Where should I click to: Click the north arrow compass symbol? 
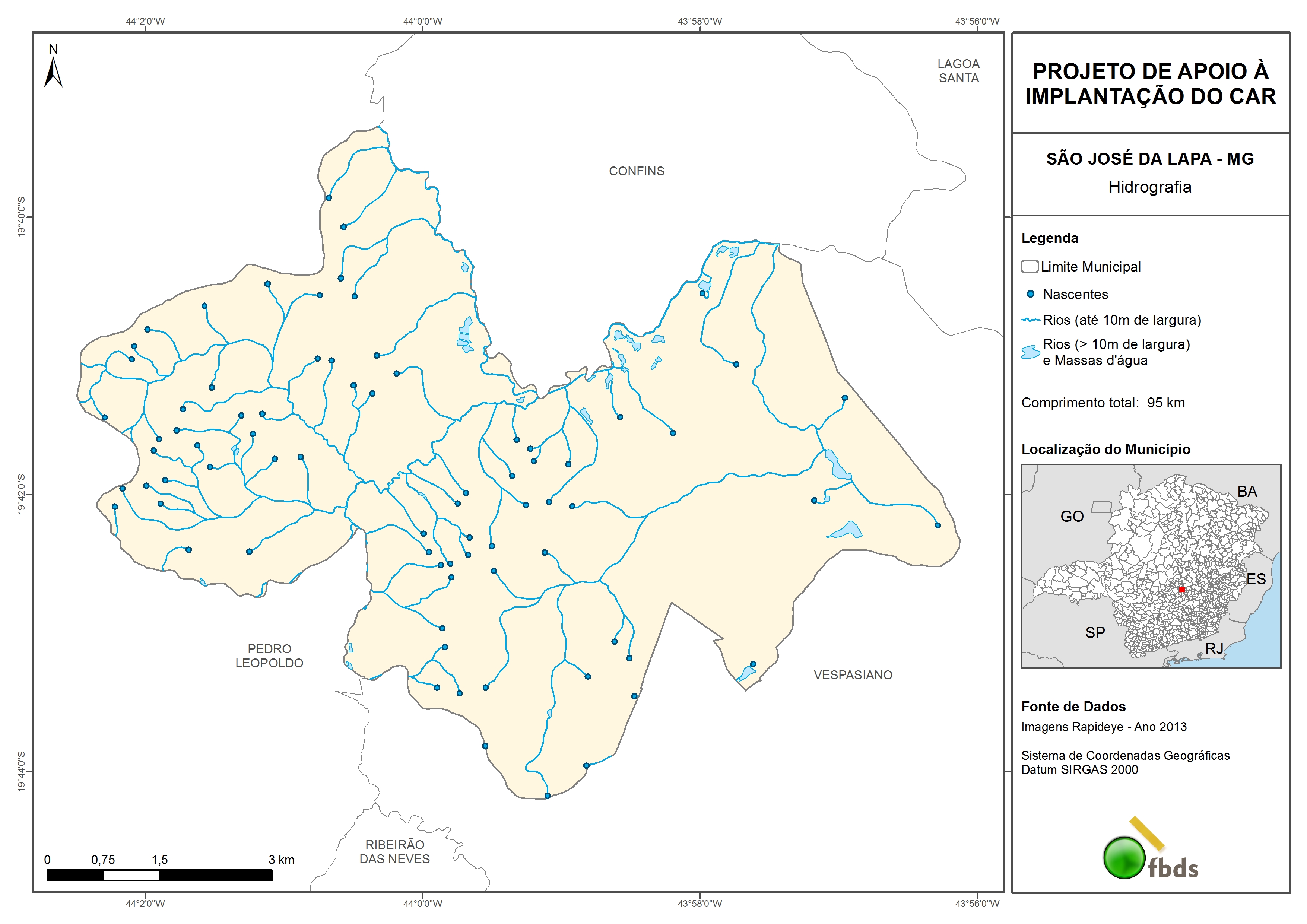click(53, 72)
